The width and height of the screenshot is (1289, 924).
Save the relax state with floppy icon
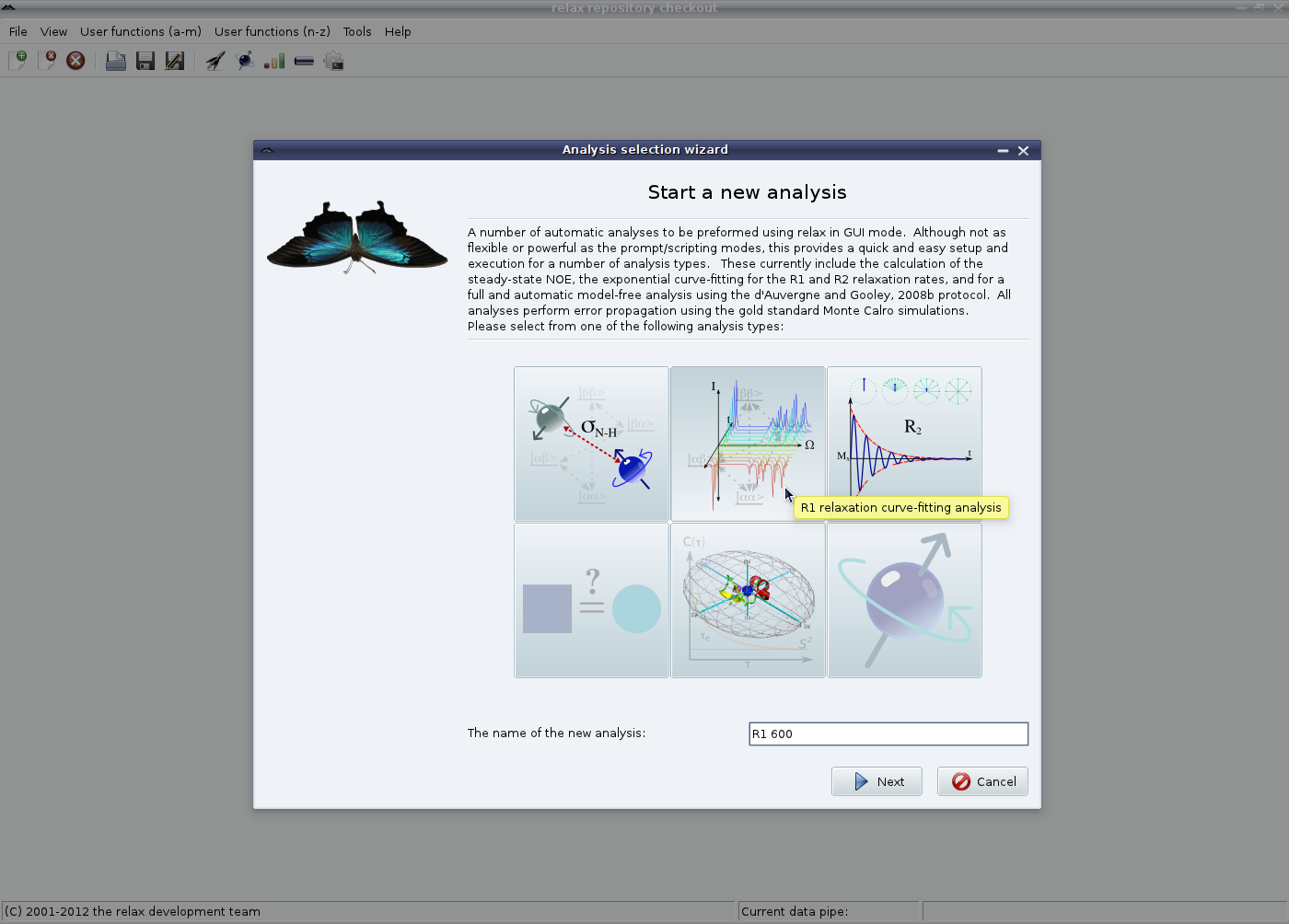point(145,61)
